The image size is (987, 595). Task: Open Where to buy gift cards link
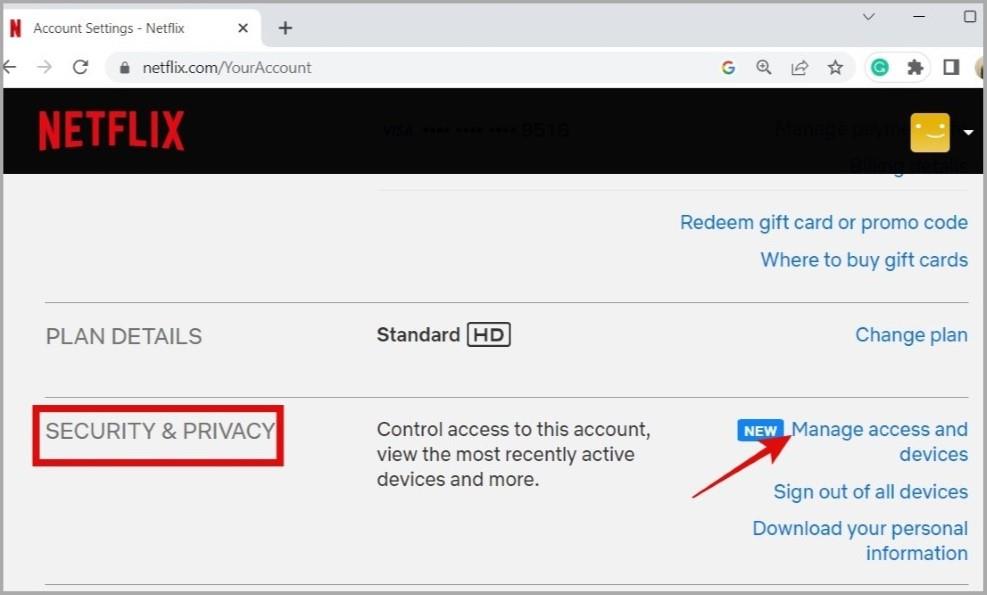[x=864, y=259]
